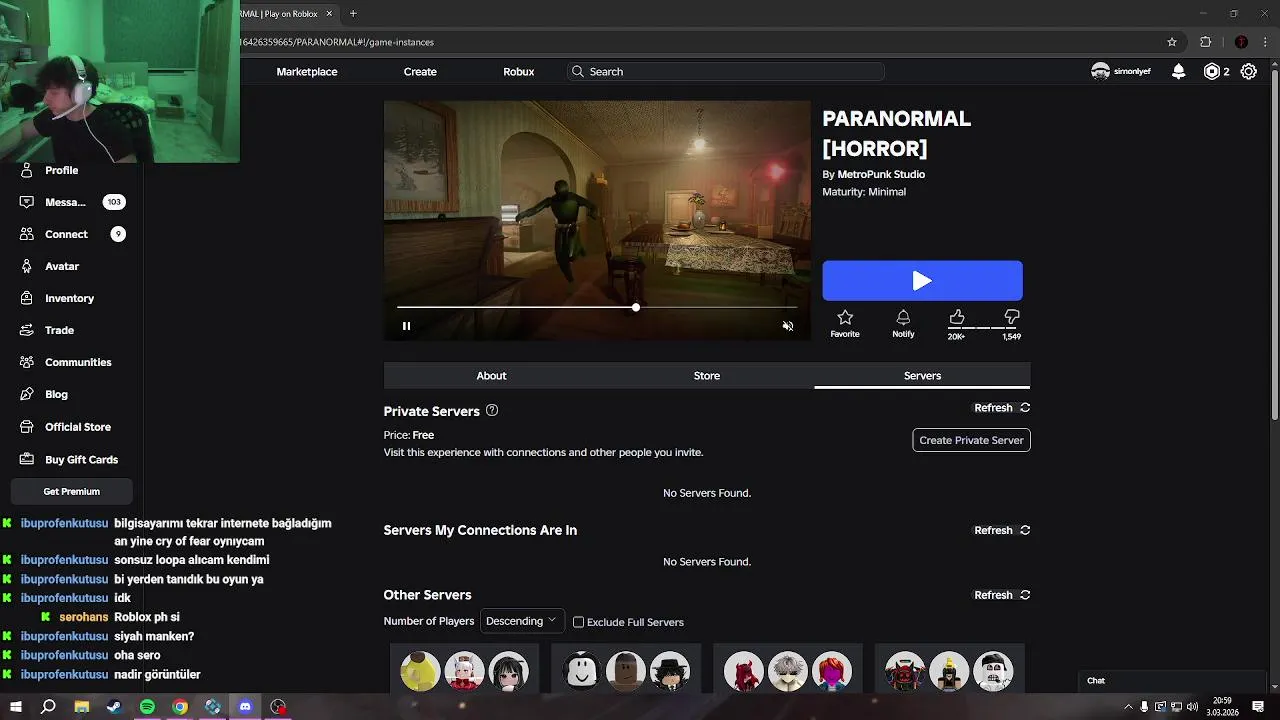
Task: Click Create Private Server button
Action: click(x=971, y=440)
